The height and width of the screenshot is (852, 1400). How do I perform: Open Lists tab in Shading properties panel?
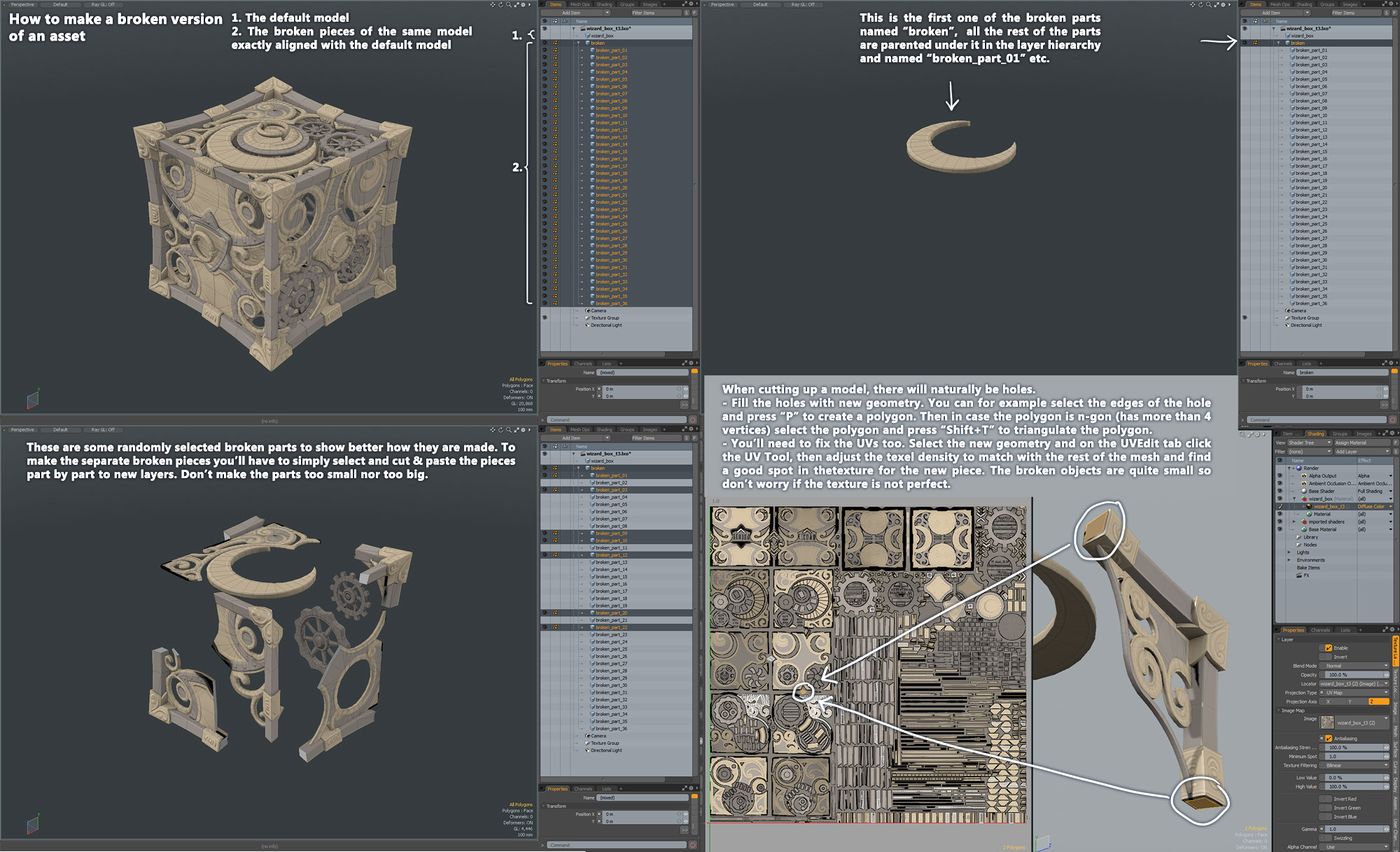(x=1345, y=630)
